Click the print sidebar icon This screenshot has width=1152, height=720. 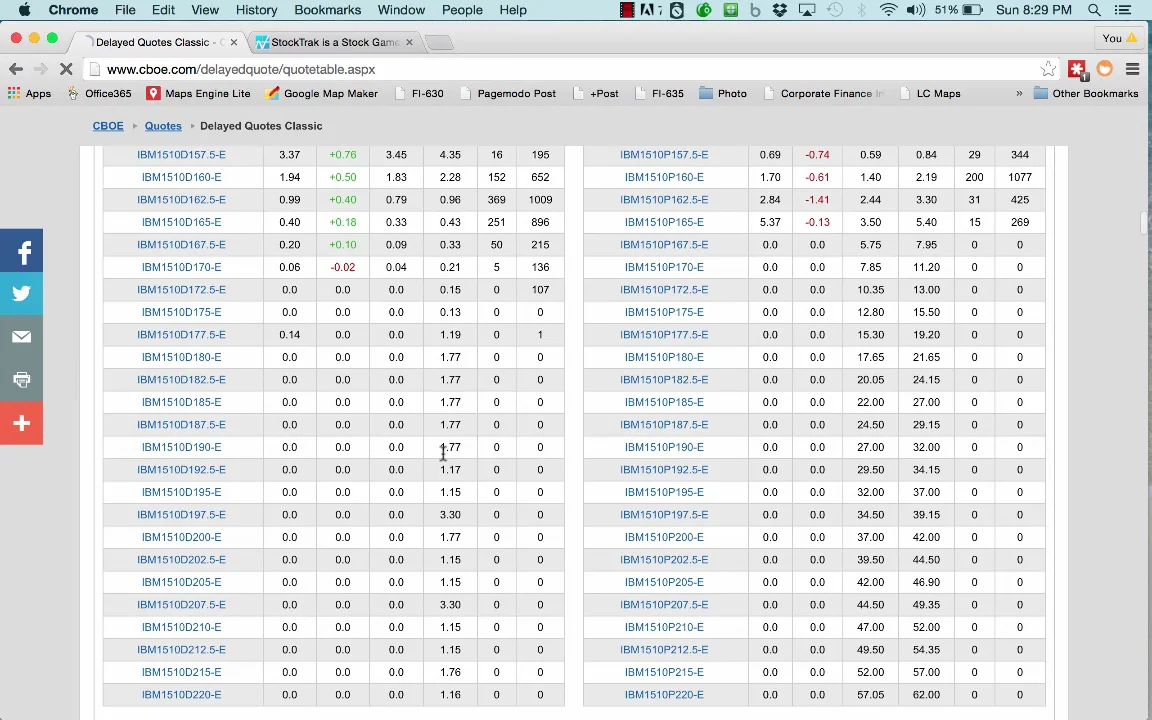pos(21,380)
